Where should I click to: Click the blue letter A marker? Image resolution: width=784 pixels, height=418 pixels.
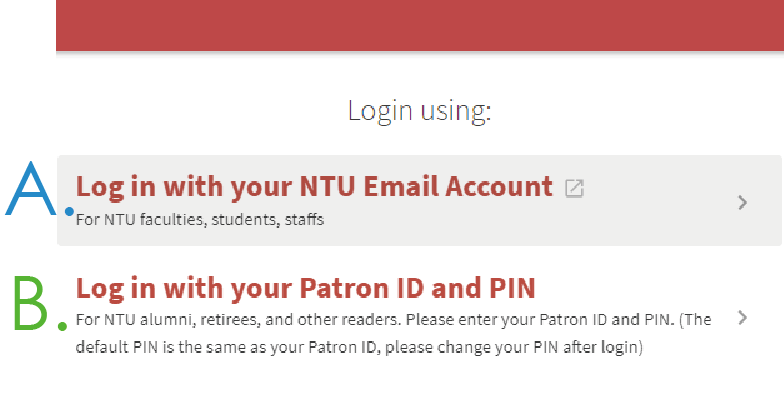point(31,188)
